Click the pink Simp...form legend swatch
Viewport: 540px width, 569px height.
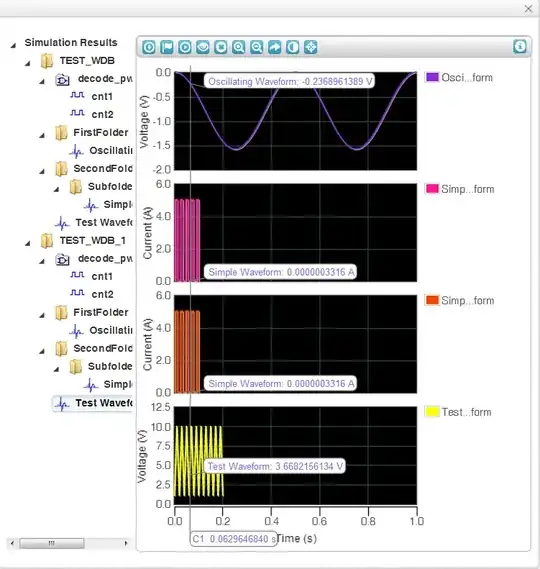pos(432,189)
